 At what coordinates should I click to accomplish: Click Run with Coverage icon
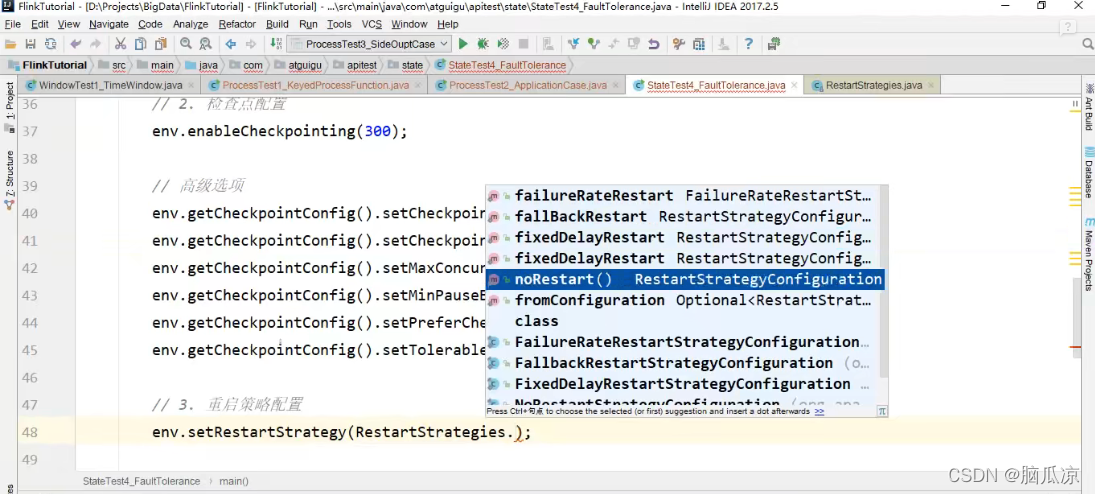pyautogui.click(x=503, y=44)
